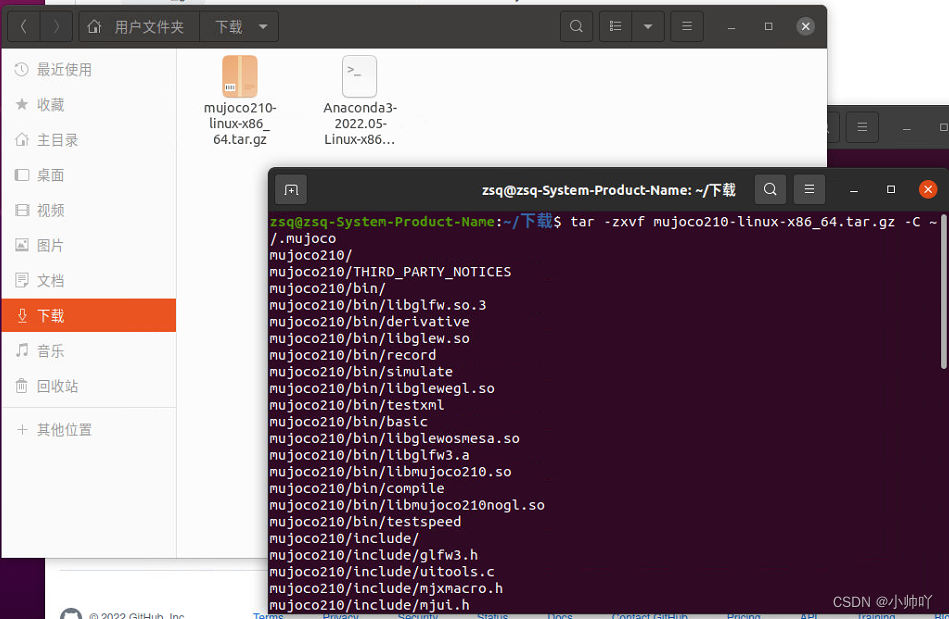The image size is (949, 619).
Task: Click the mujoco210/bin/libglewegl.so output line
Action: [382, 388]
